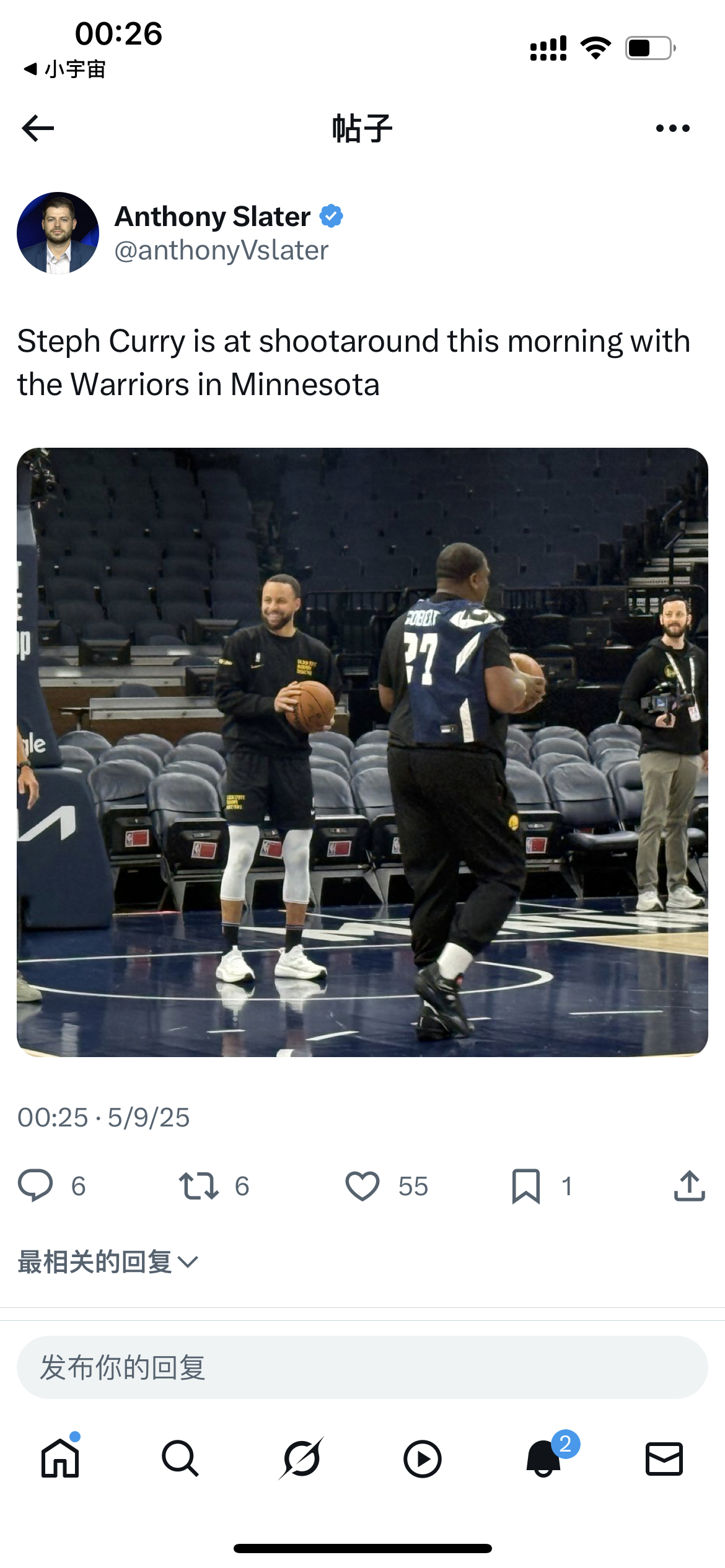725x1568 pixels.
Task: Repost this post with retweet icon
Action: pos(198,1186)
